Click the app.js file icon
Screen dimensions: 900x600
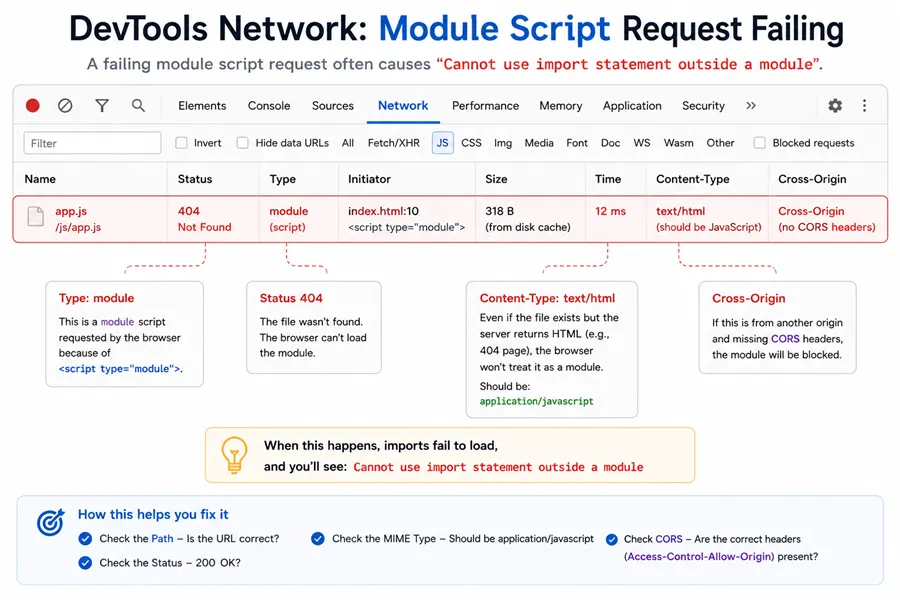pos(36,216)
